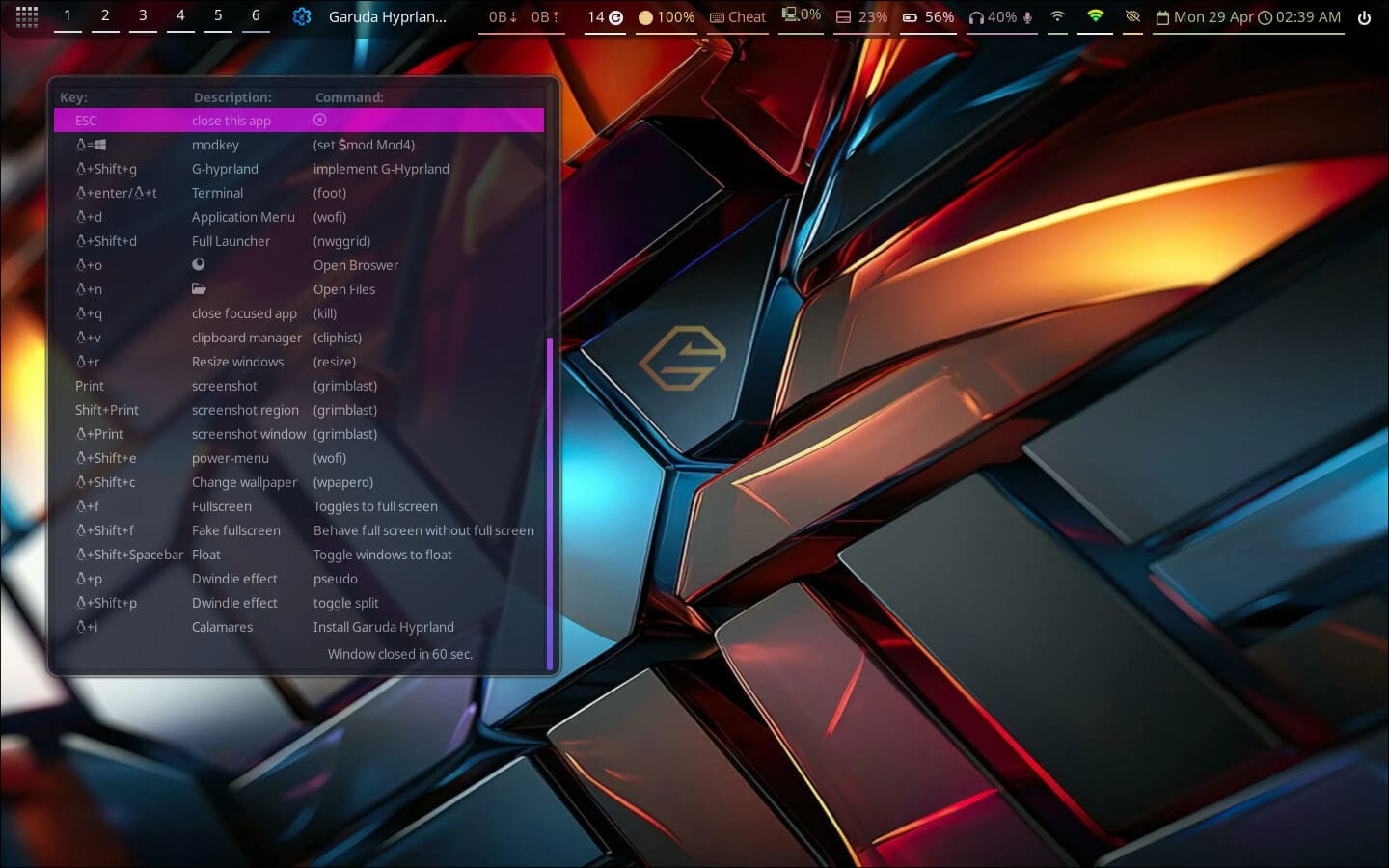Switch to workspace 3

coord(142,15)
